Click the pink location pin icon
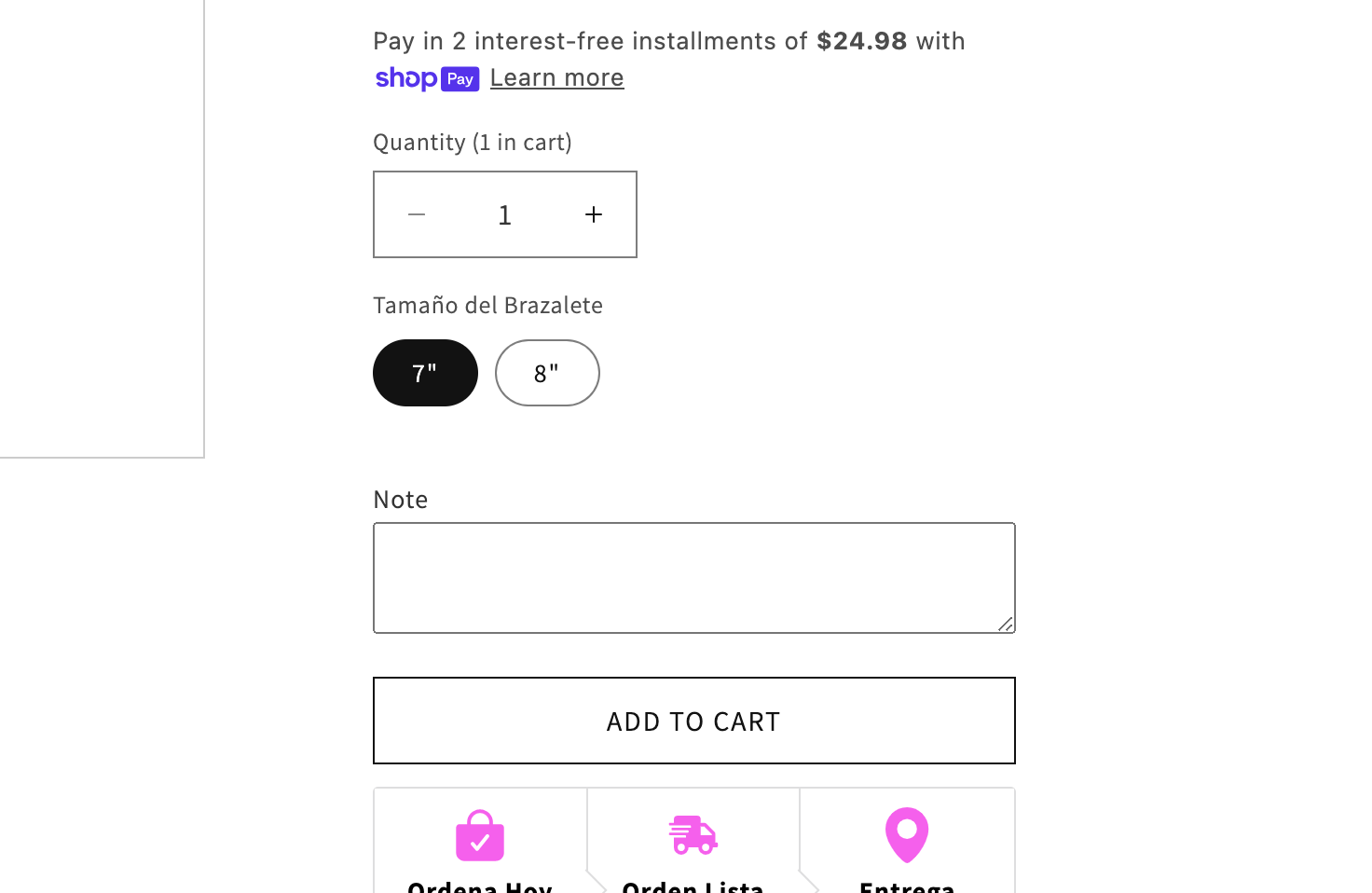This screenshot has width=1372, height=893. pyautogui.click(x=907, y=835)
